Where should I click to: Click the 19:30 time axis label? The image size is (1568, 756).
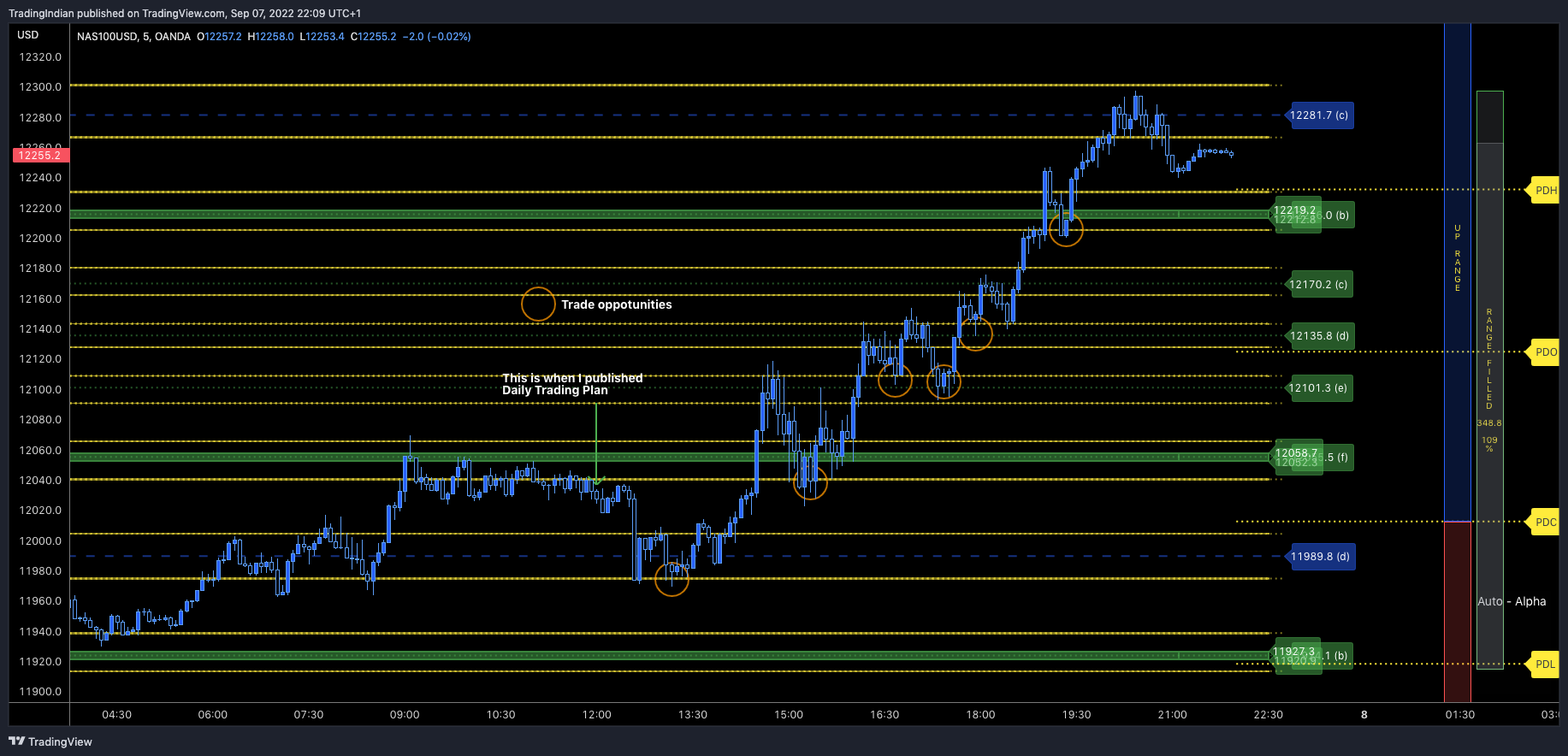1076,714
